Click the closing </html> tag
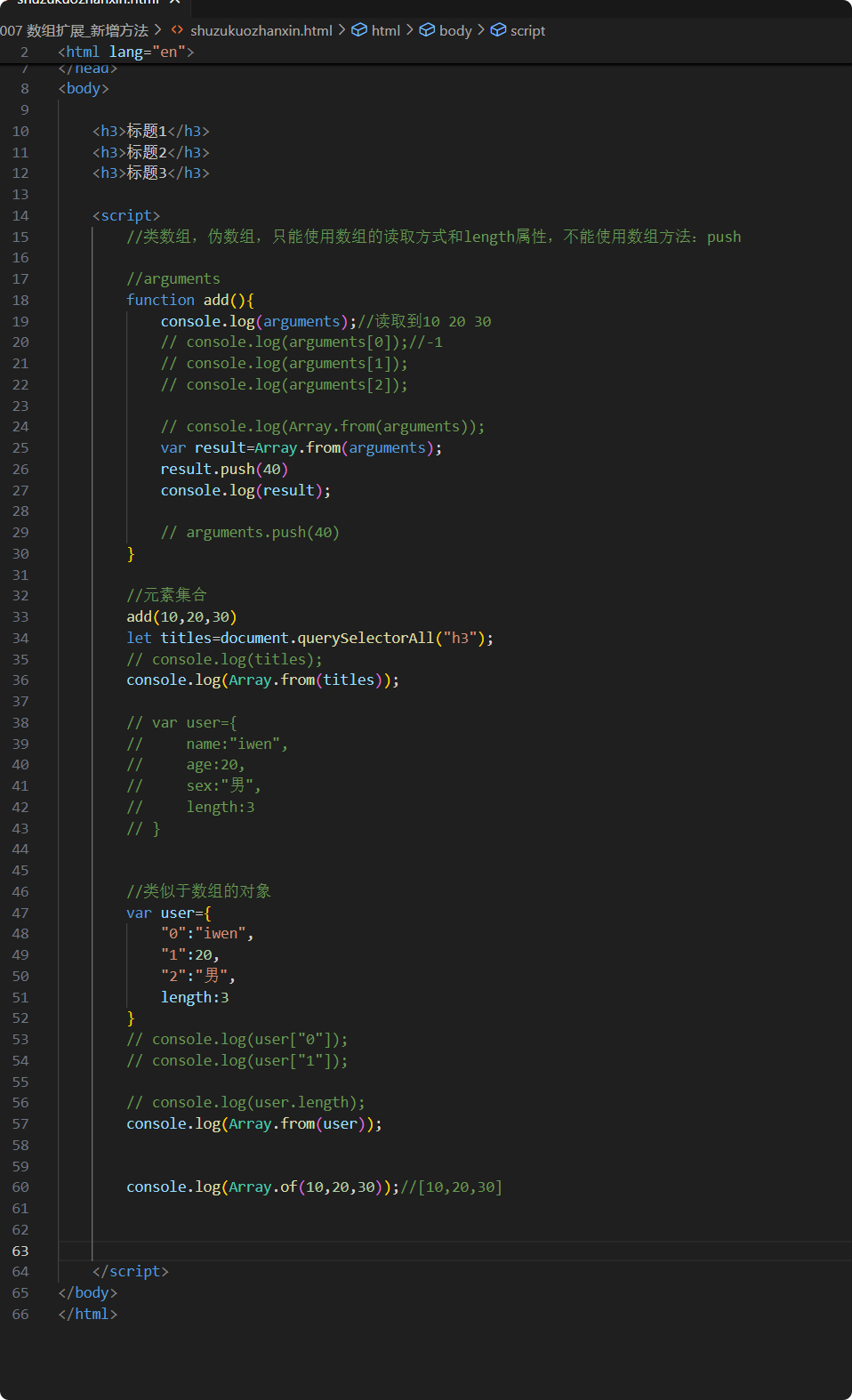Image resolution: width=852 pixels, height=1400 pixels. 88,1315
